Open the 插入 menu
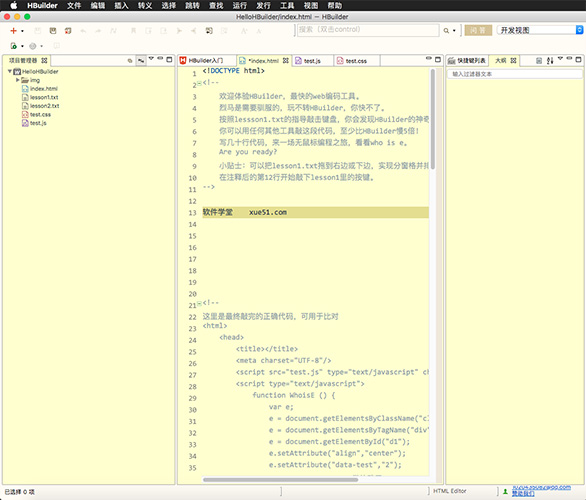 (x=121, y=5)
